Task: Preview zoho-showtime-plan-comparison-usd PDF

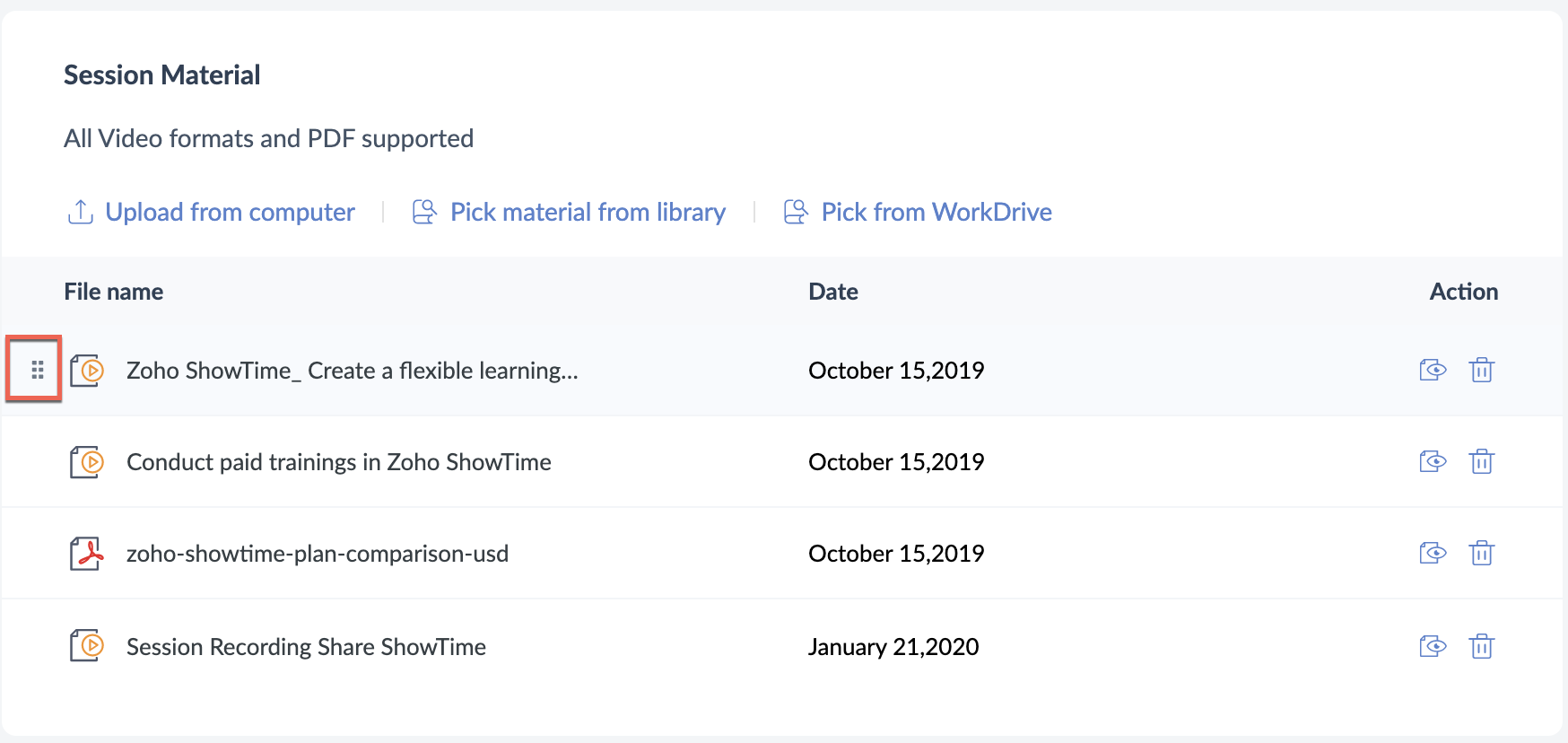Action: click(1433, 553)
